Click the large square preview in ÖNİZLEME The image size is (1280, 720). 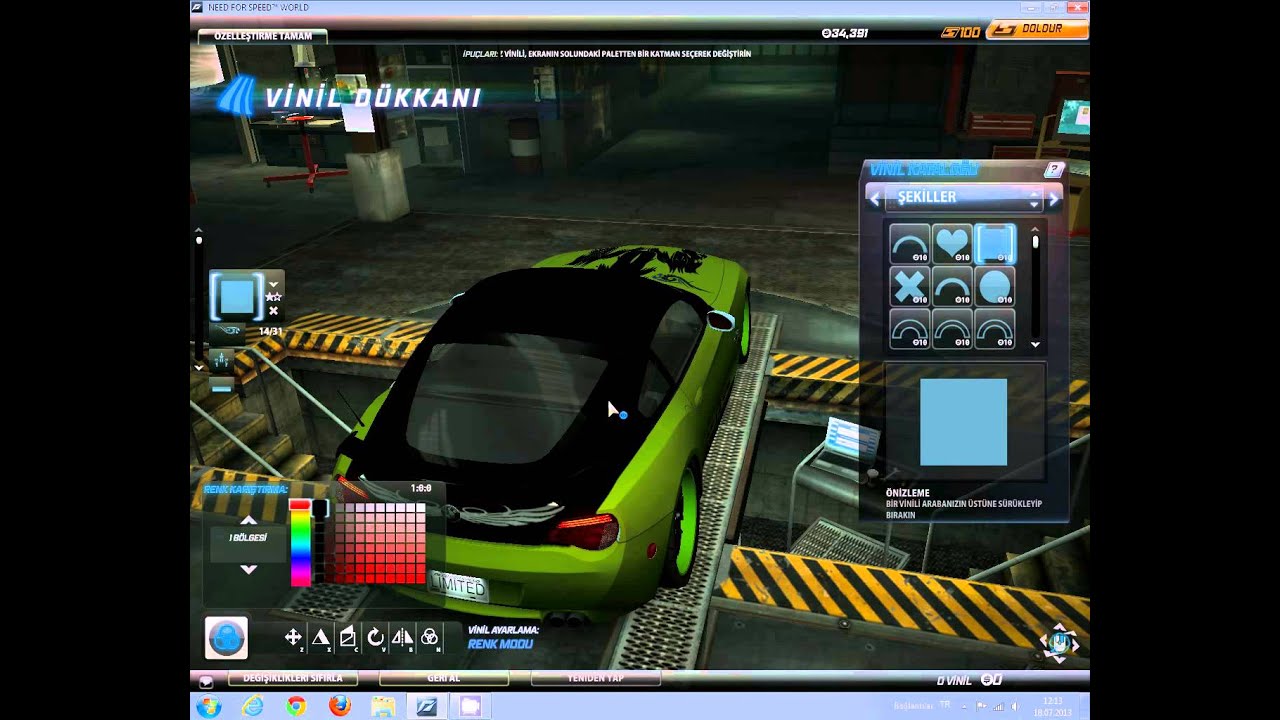[x=963, y=422]
